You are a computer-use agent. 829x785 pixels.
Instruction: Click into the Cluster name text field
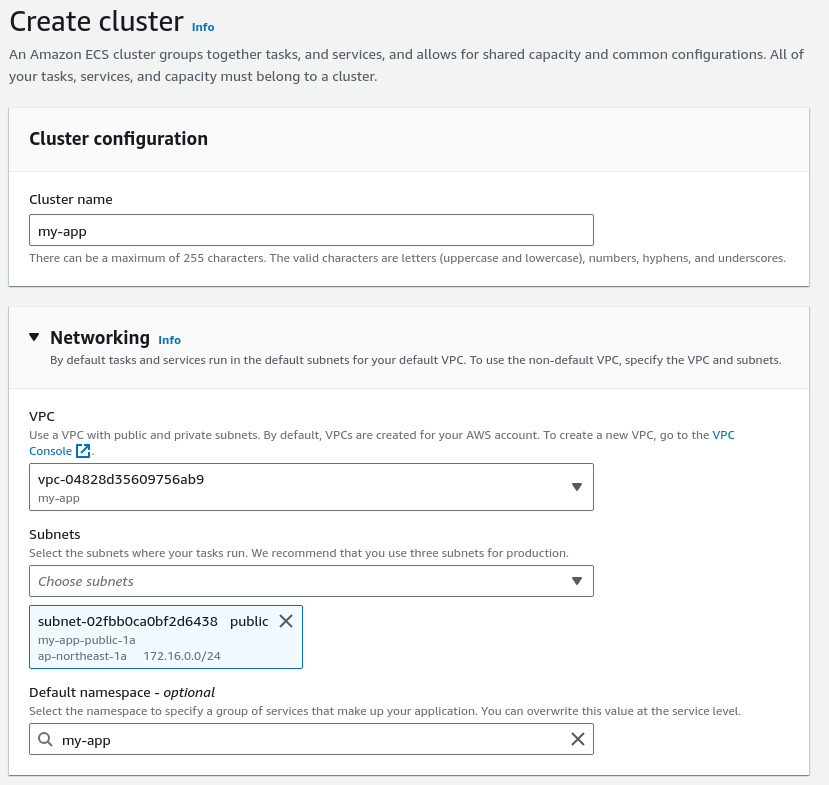tap(311, 230)
